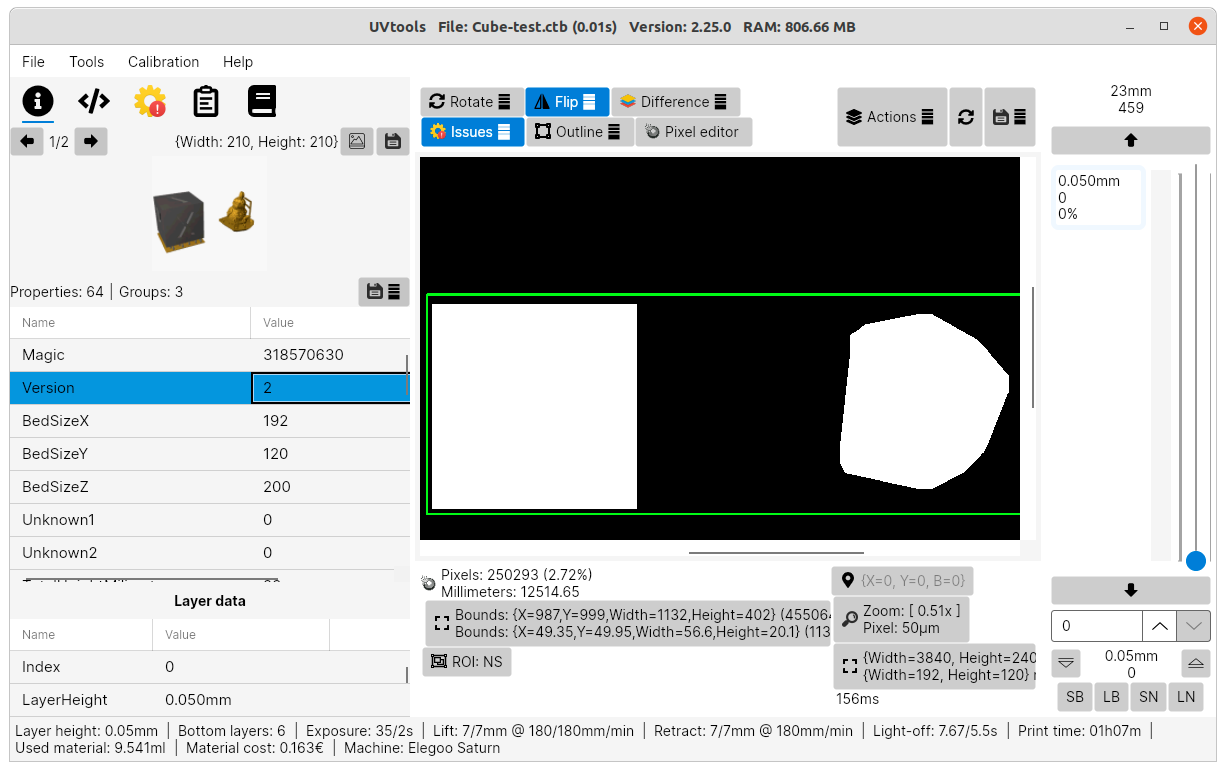The image size is (1226, 771).
Task: Open the Help menu
Action: tap(238, 62)
